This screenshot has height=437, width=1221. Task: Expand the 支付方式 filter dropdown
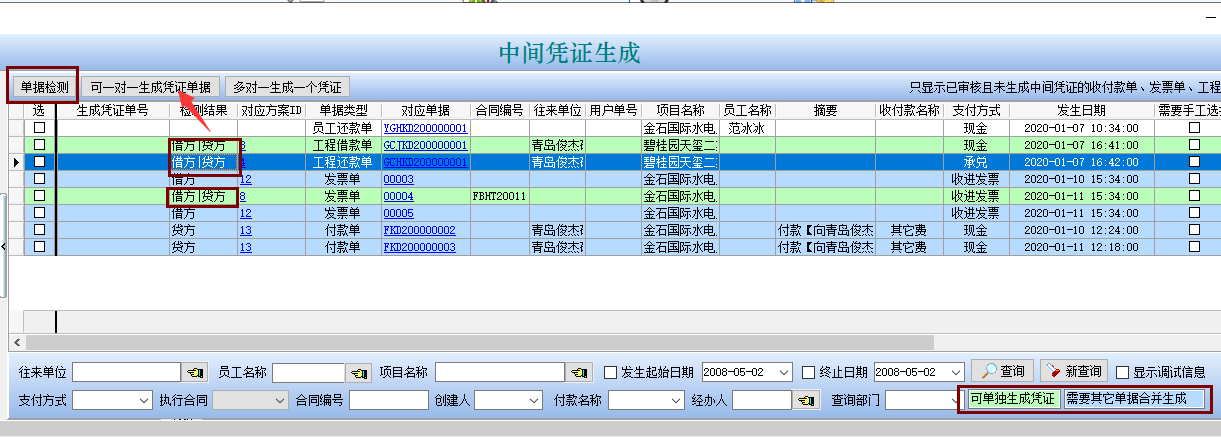tap(145, 400)
